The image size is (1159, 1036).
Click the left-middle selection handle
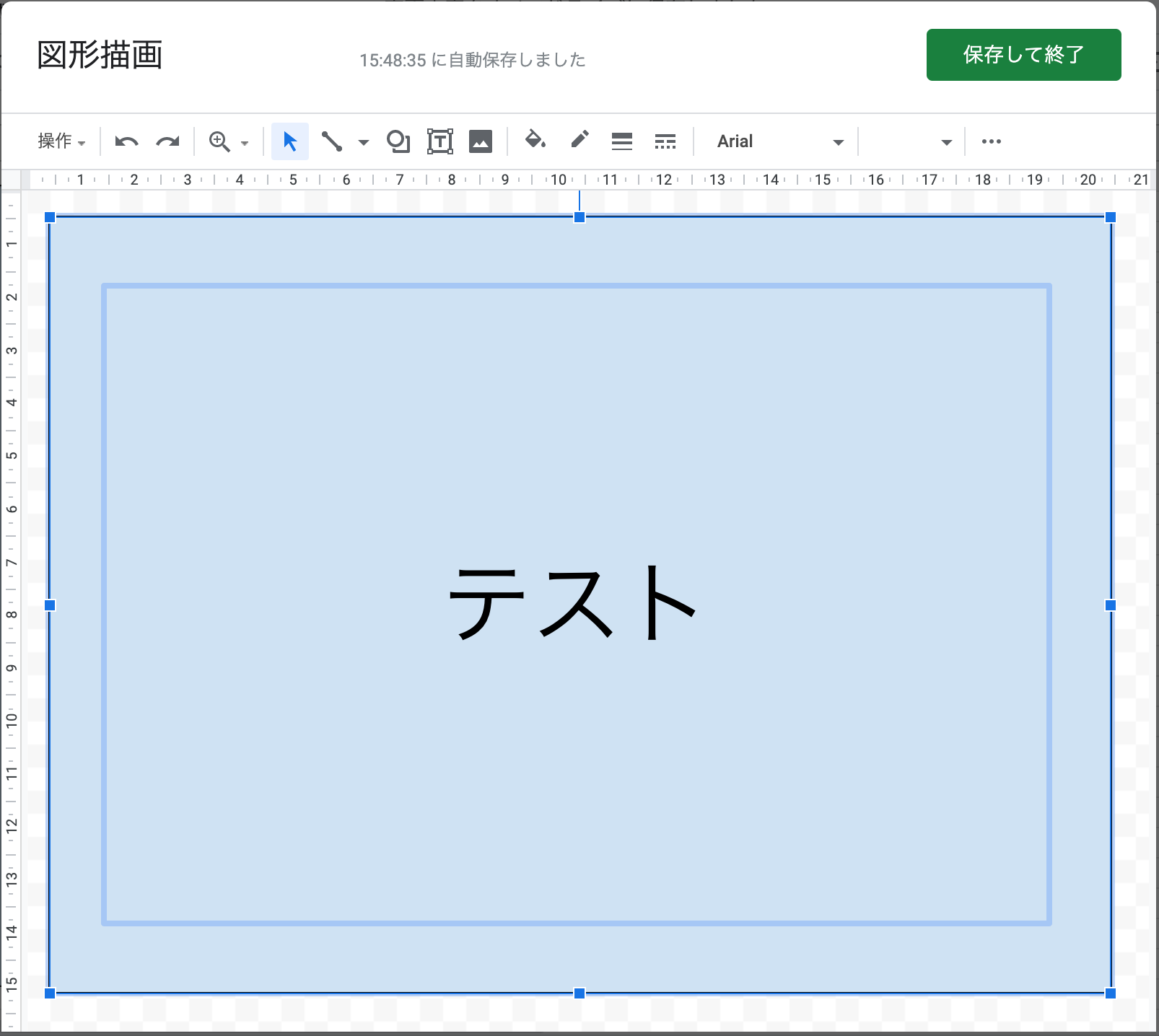tap(50, 605)
